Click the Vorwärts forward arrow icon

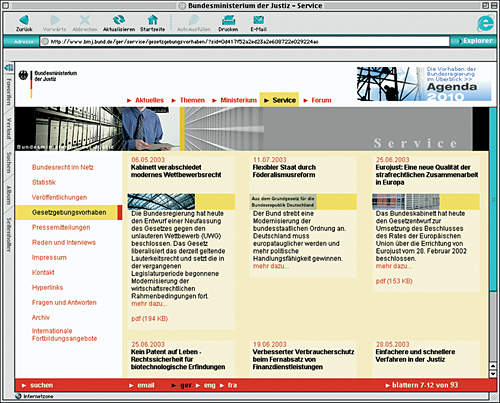55,20
